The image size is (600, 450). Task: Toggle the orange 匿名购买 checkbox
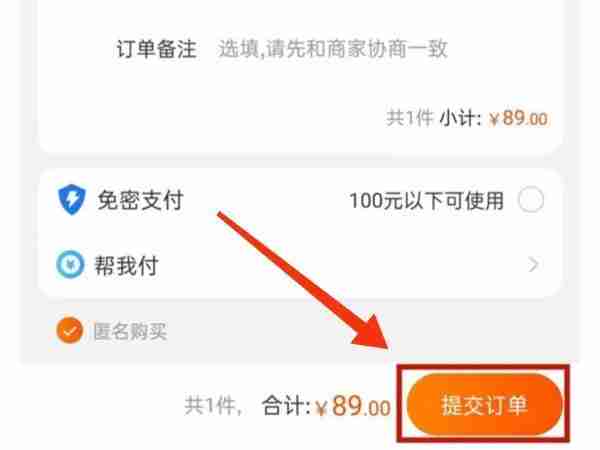coord(69,331)
